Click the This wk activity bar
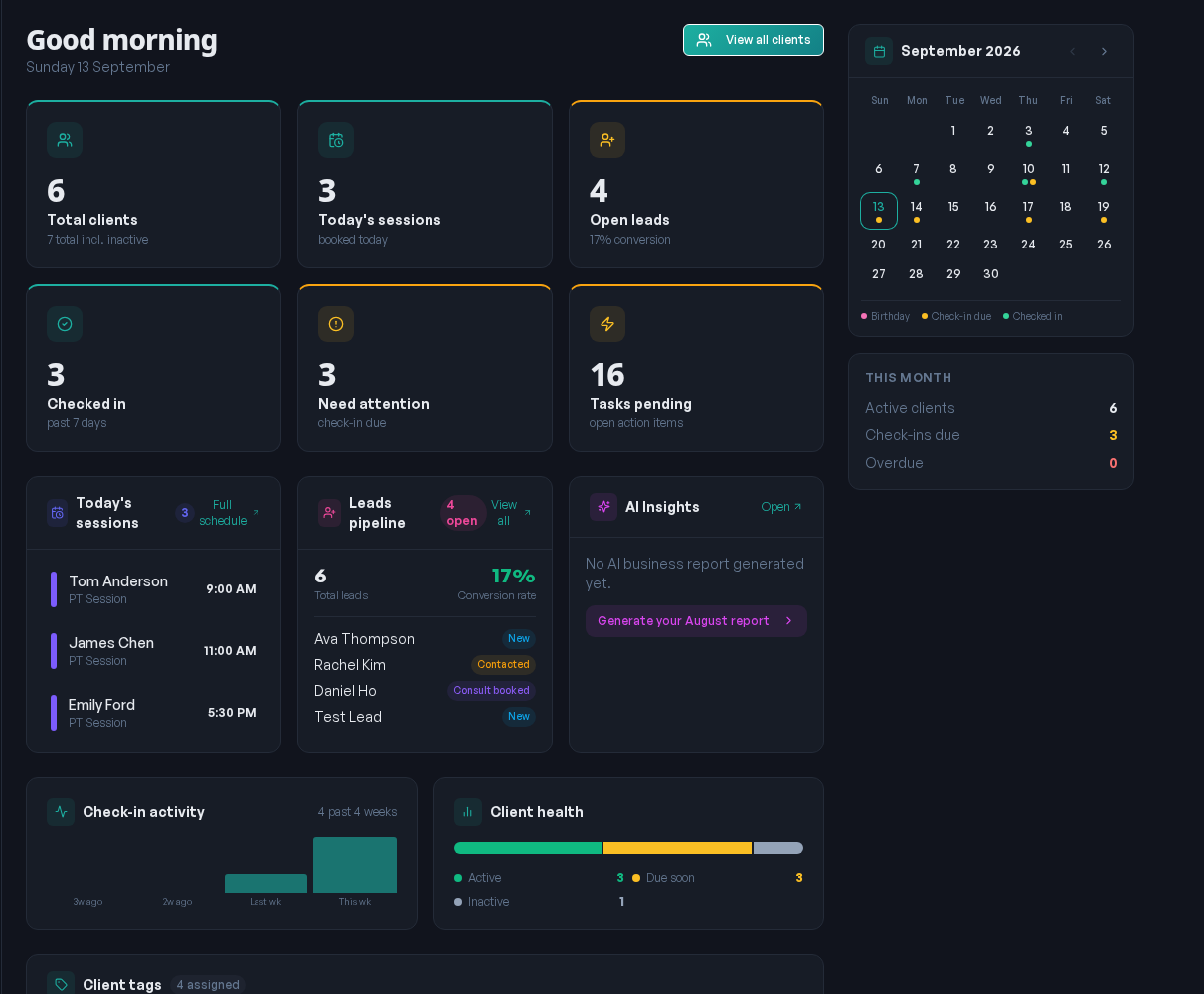Screen dimensions: 1204x994 pyautogui.click(x=355, y=865)
